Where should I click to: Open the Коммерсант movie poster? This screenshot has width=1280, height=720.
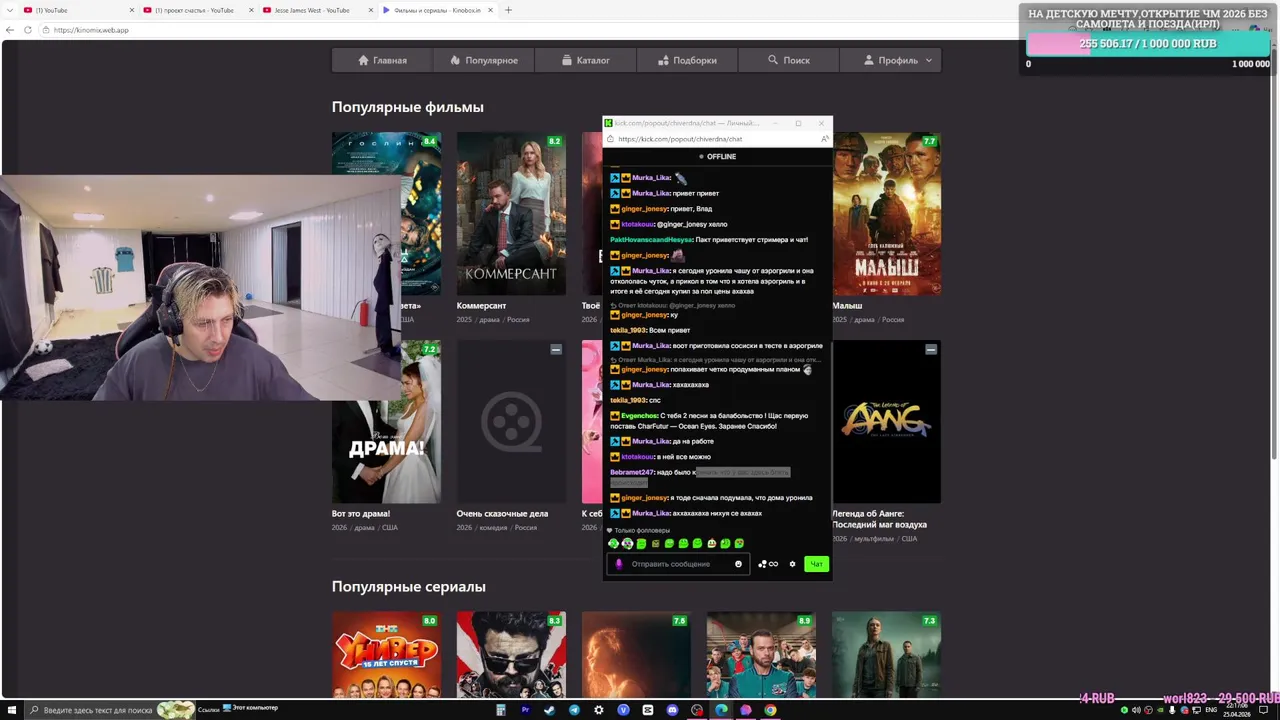pos(511,213)
